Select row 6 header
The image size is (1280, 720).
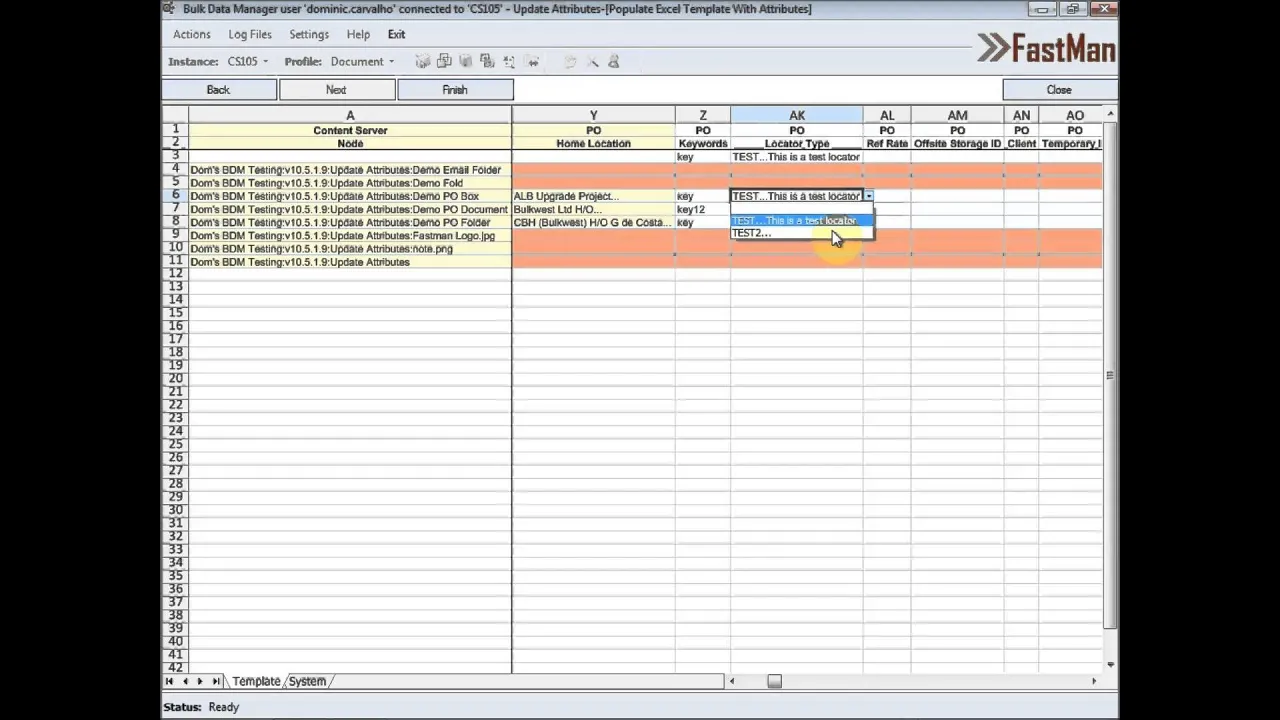175,196
